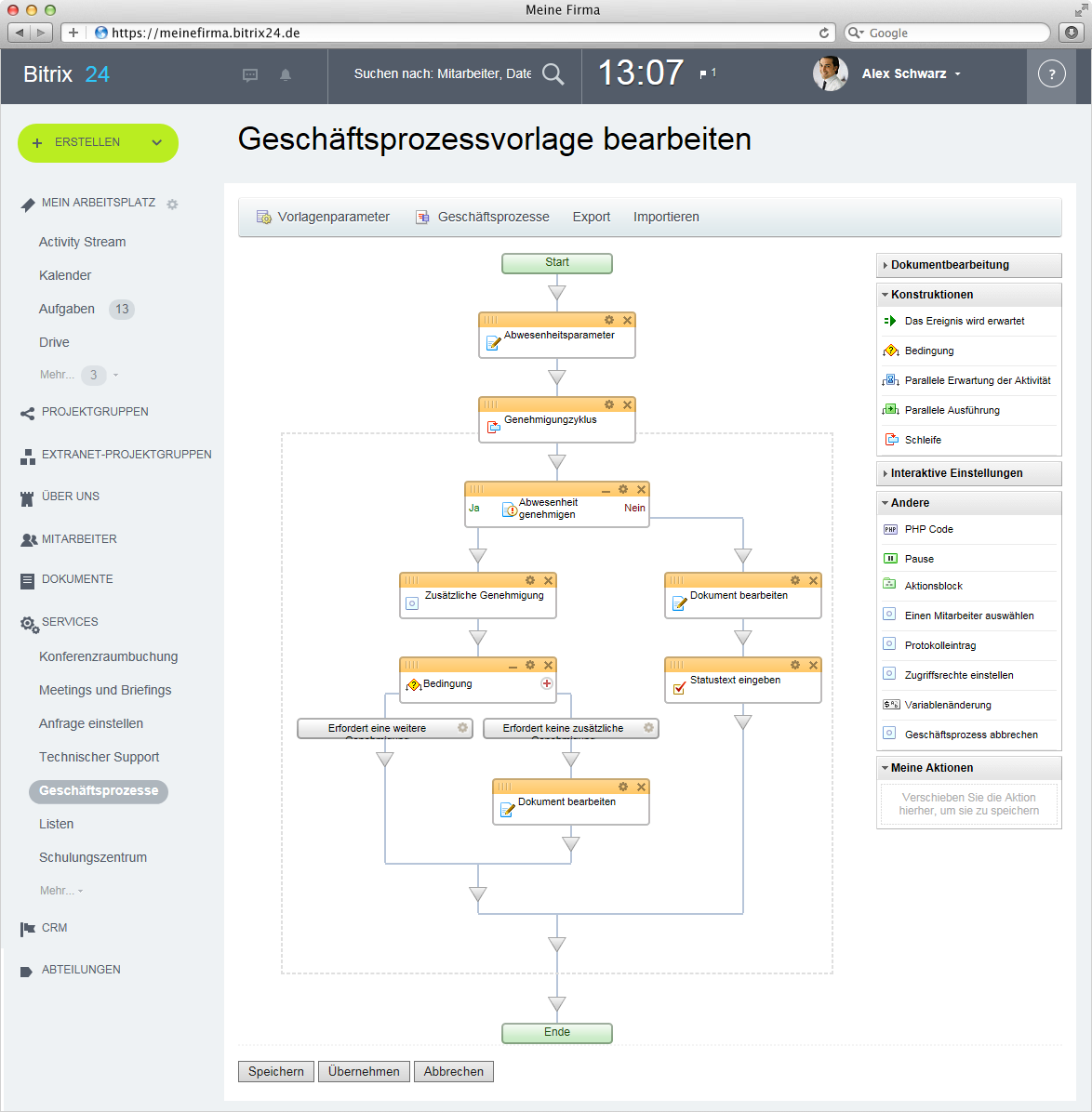The width and height of the screenshot is (1092, 1112).
Task: Click the Abbrechen button
Action: pyautogui.click(x=453, y=1071)
